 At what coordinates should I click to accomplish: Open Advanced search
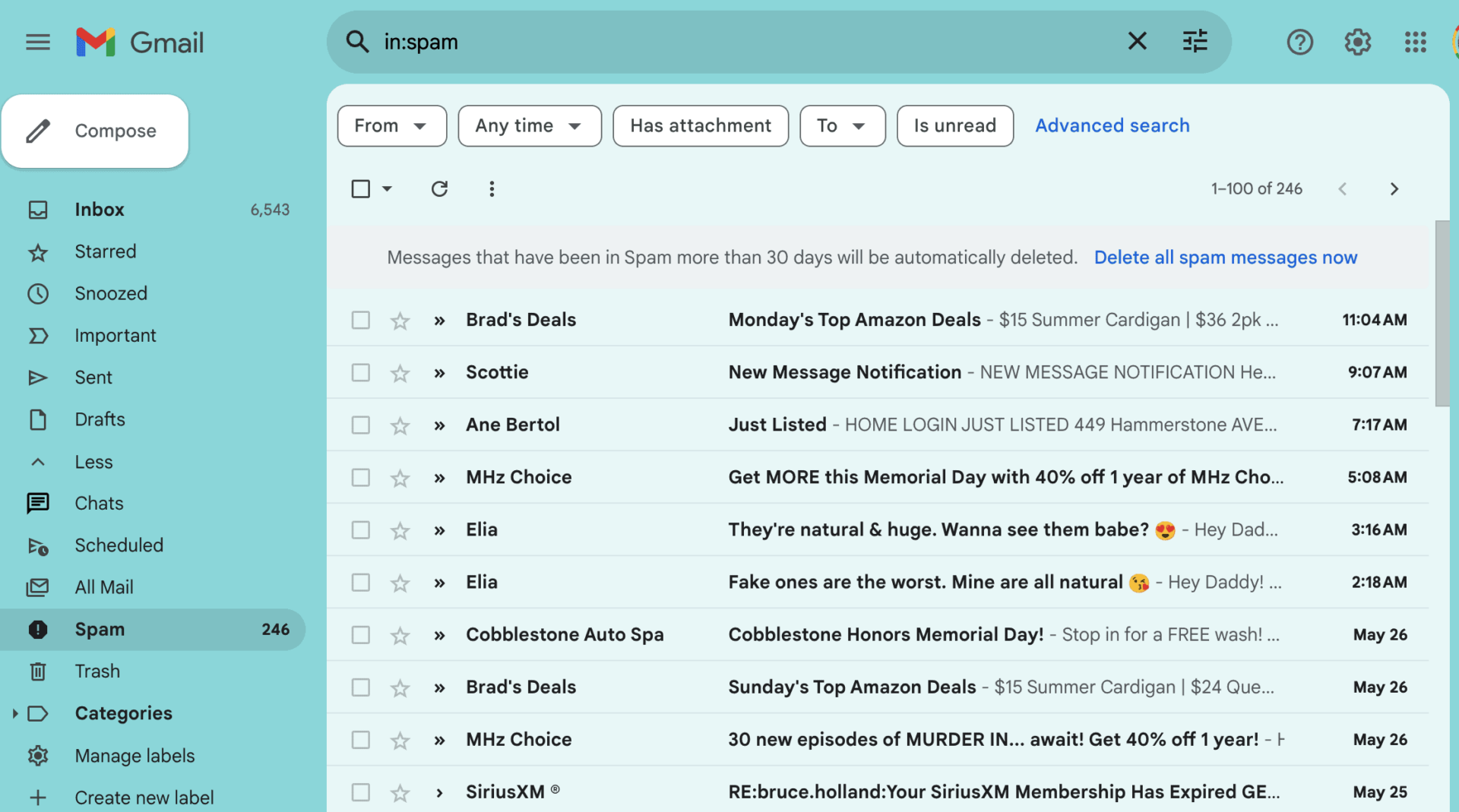1112,125
